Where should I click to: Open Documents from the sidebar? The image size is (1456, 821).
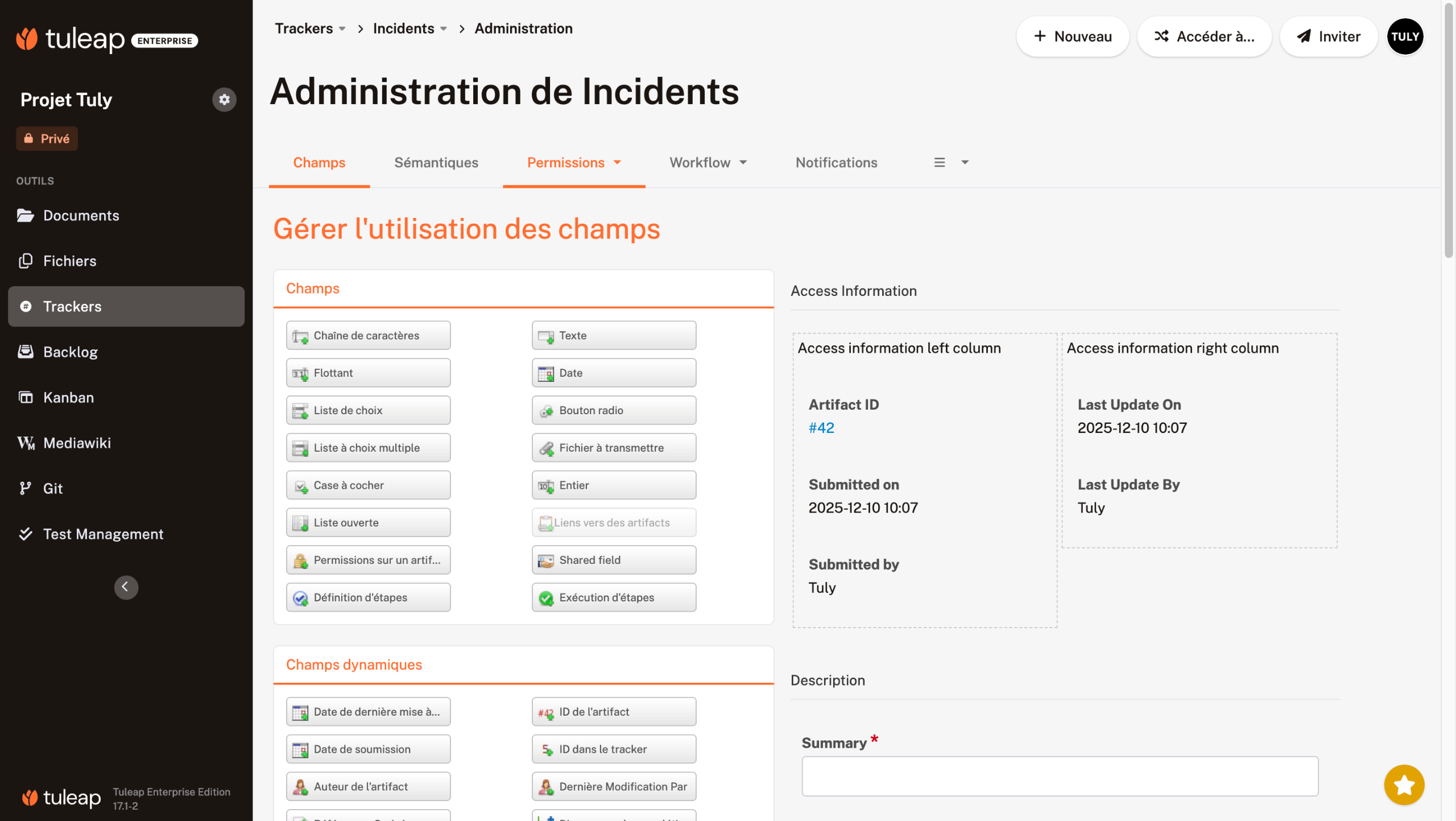point(81,216)
